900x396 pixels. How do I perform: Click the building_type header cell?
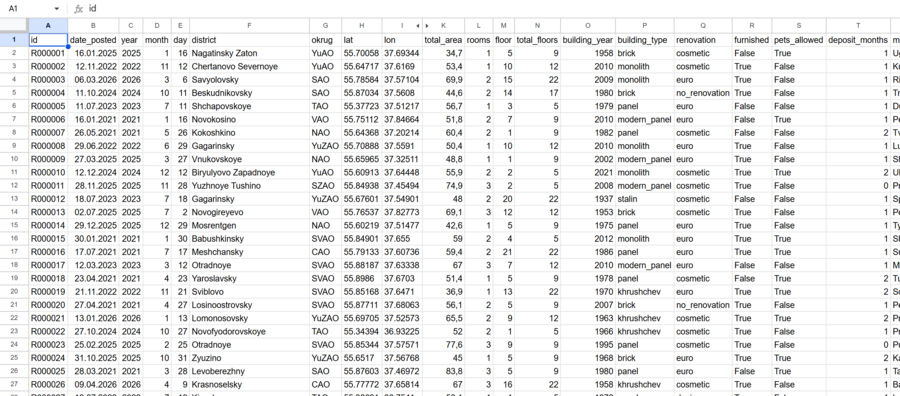tap(645, 40)
